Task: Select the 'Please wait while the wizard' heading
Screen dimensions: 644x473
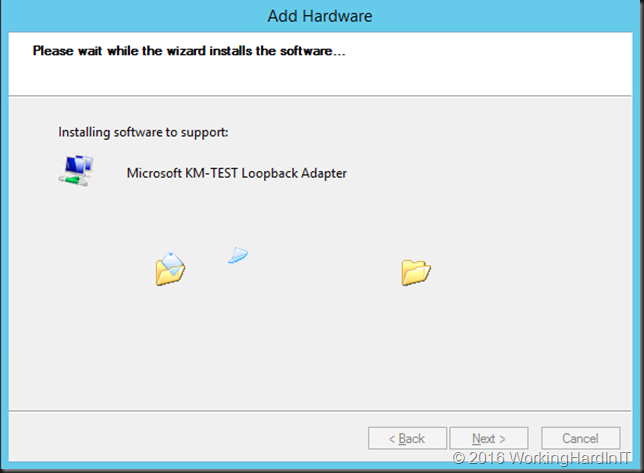Action: [189, 51]
